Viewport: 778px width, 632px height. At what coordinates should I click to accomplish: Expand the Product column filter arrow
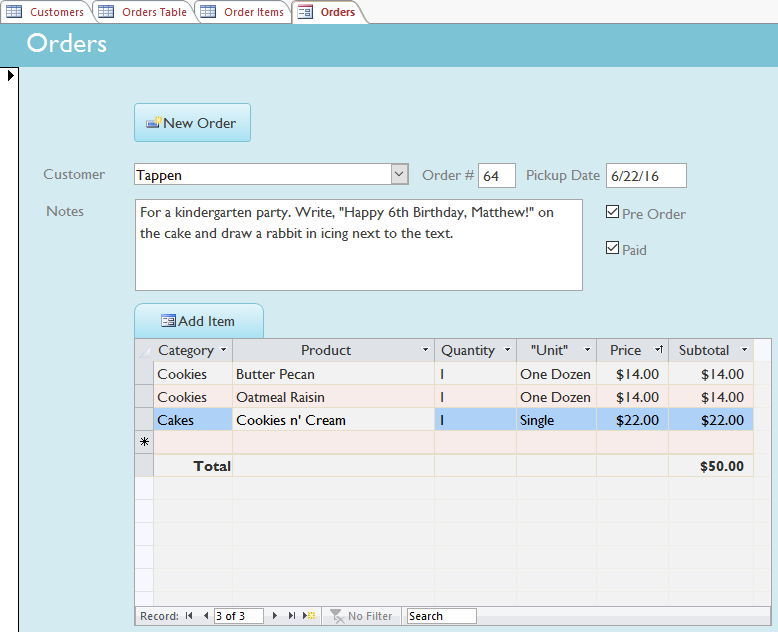tap(425, 351)
